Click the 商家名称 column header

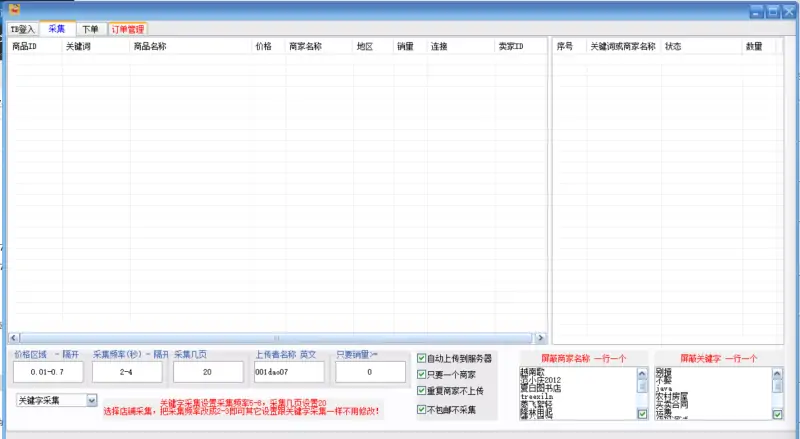coord(319,46)
